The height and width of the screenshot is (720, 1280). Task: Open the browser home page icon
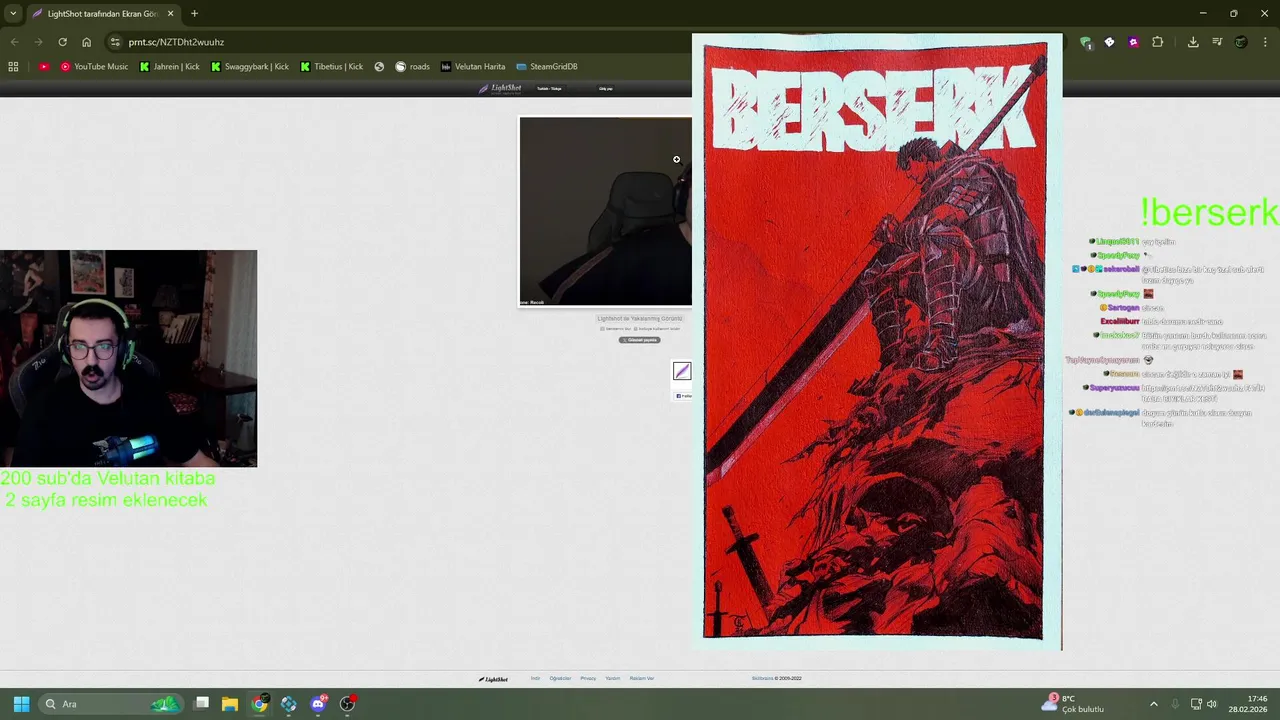(x=86, y=42)
